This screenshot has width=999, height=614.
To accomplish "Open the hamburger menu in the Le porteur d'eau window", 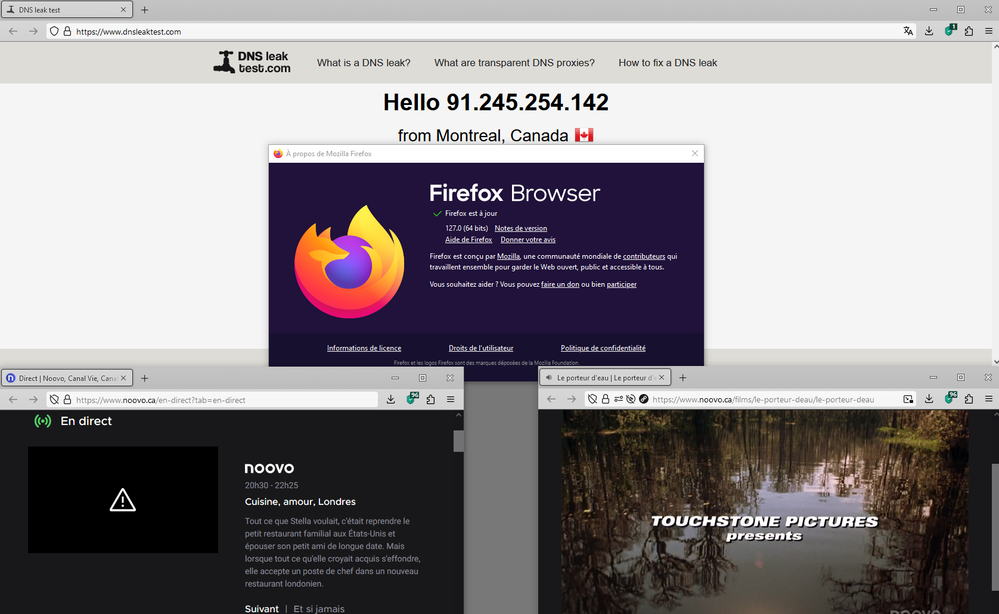I will (989, 399).
